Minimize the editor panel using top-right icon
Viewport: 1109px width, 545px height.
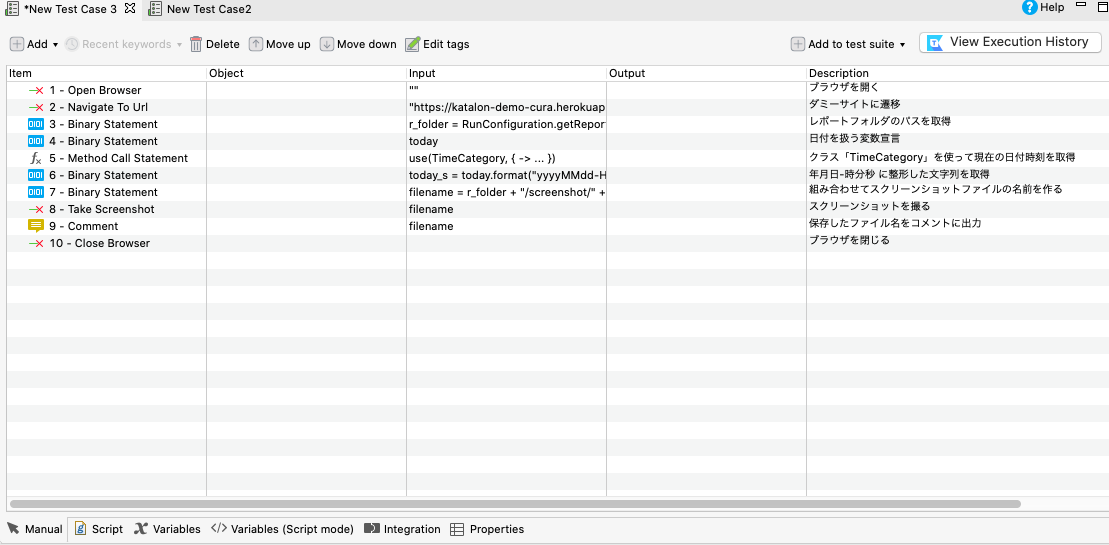pos(1080,6)
